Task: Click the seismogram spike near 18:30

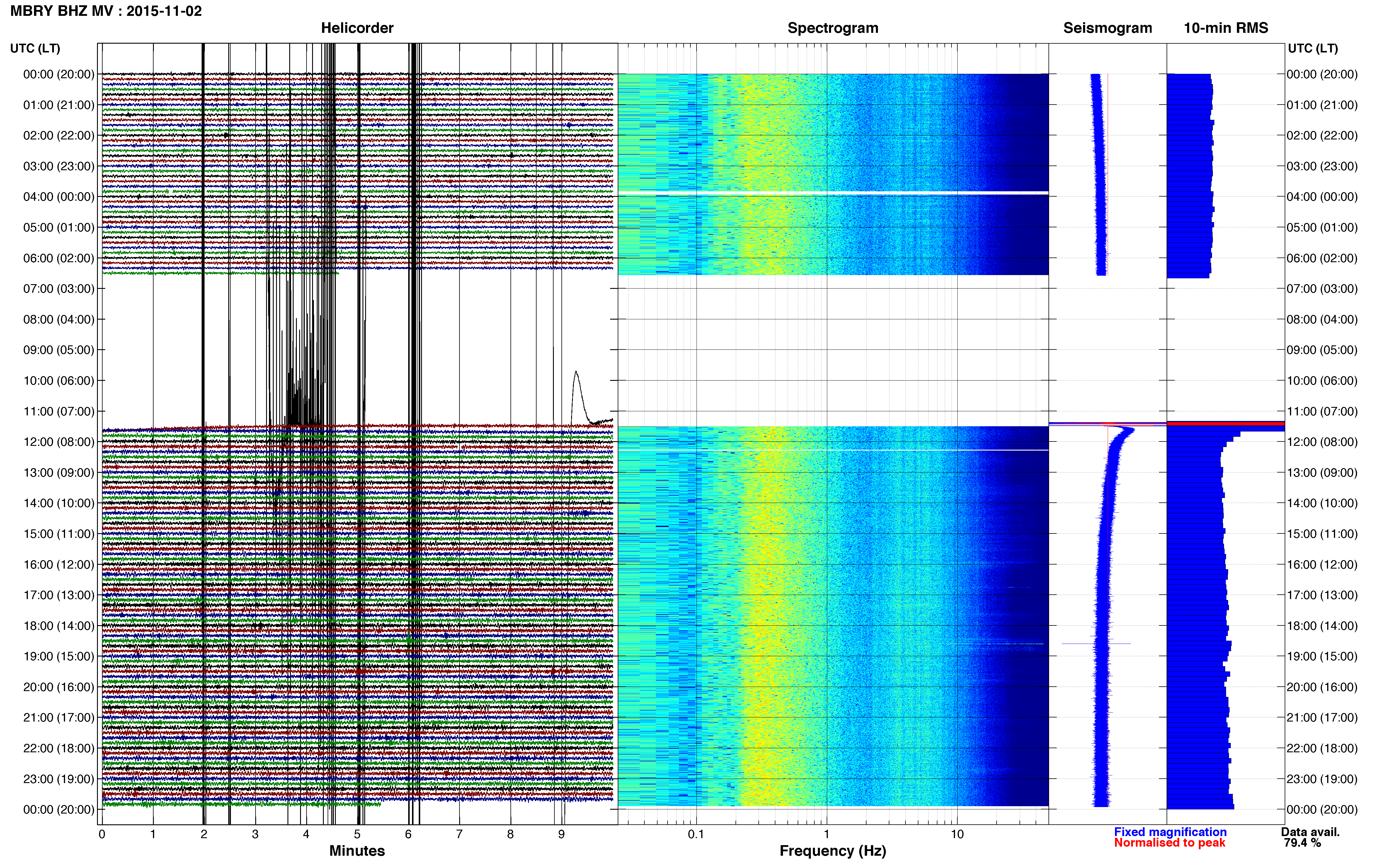Action: coord(1096,644)
